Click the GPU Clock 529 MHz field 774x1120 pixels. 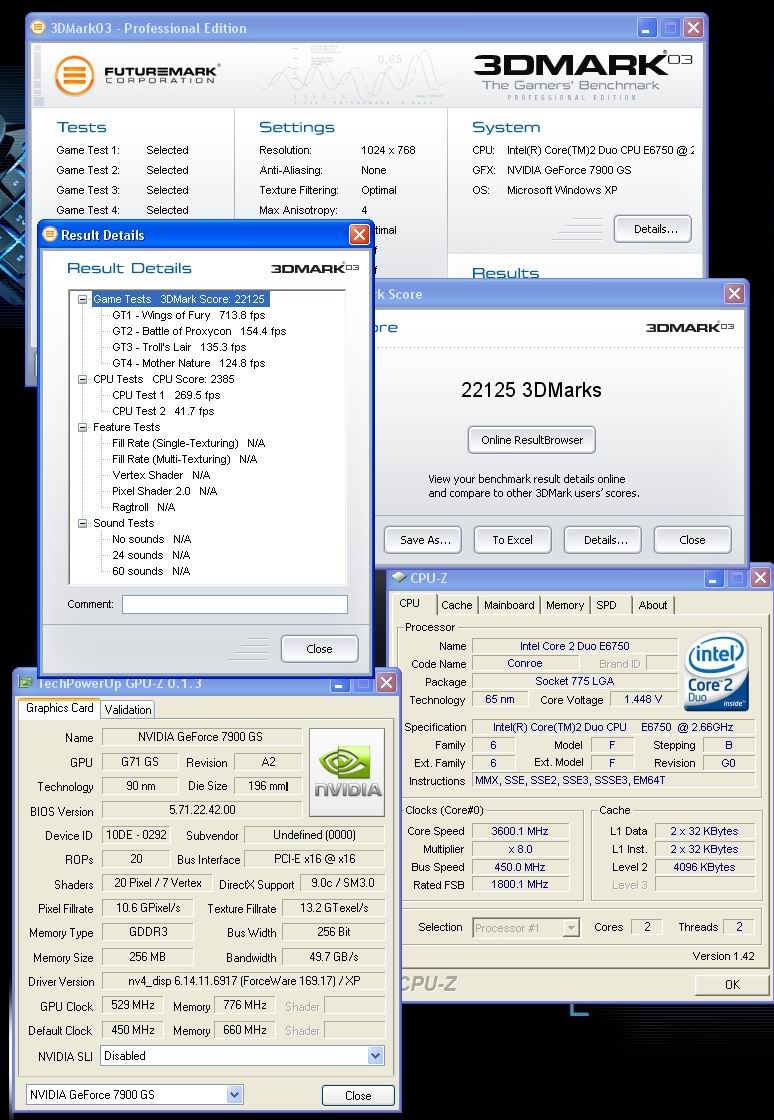coord(133,1006)
